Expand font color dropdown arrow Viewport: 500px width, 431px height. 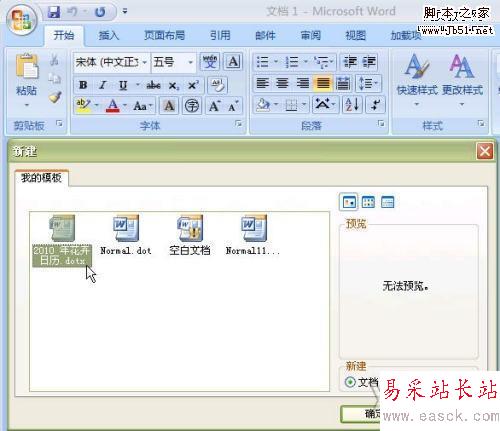pyautogui.click(x=125, y=106)
